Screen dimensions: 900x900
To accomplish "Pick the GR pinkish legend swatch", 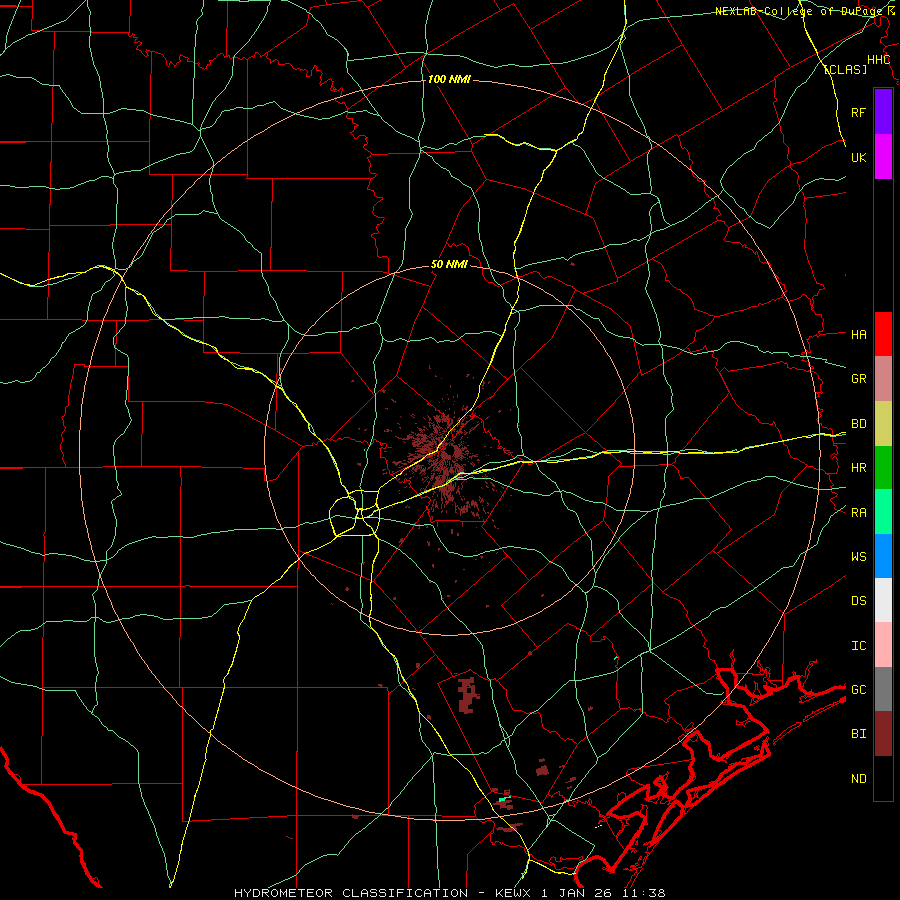I will 883,378.
